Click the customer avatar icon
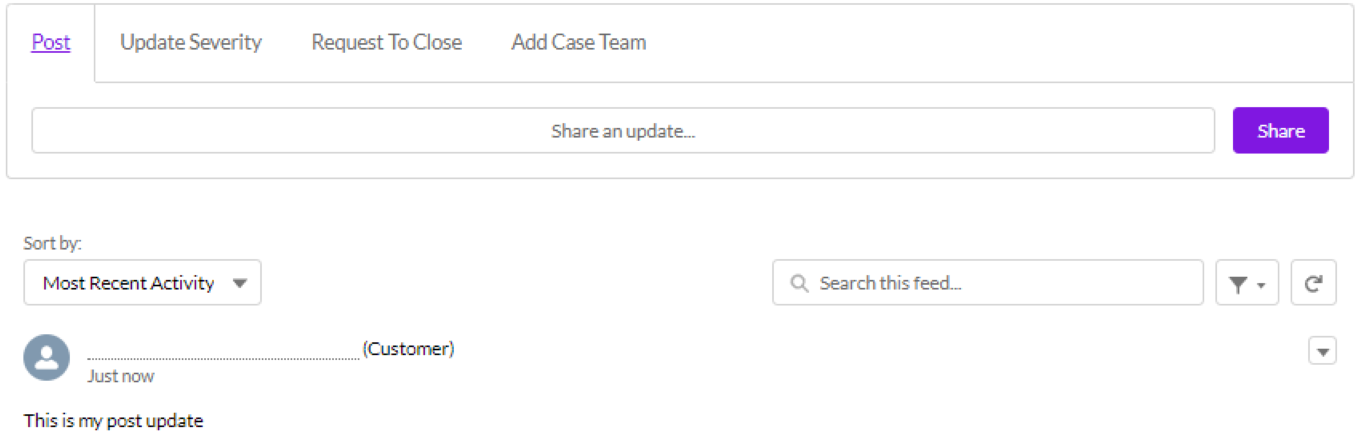This screenshot has height=436, width=1360. 46,358
